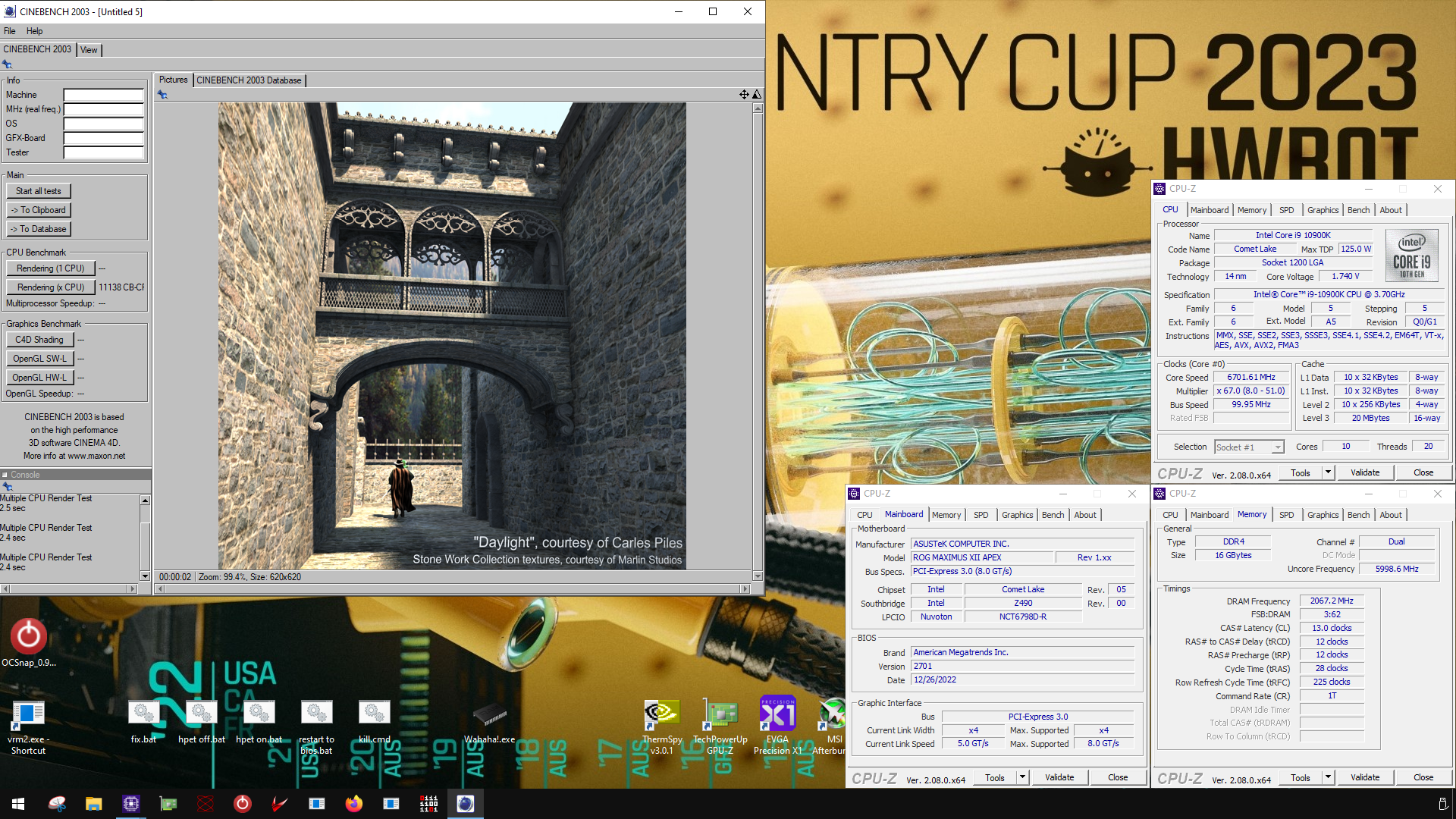
Task: Open the Bench tab in the top CPU-Z window
Action: pyautogui.click(x=1358, y=210)
